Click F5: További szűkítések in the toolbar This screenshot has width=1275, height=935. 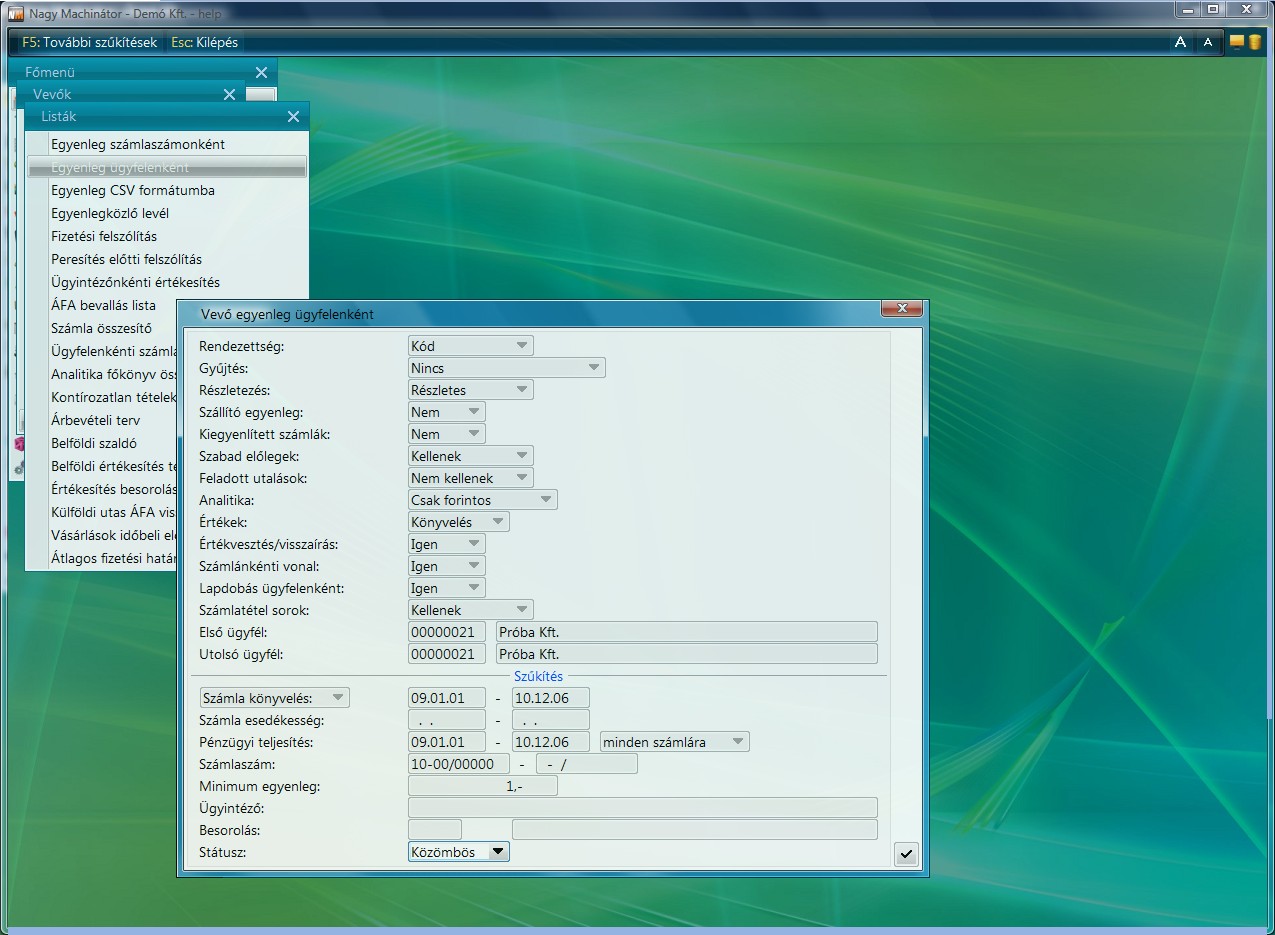89,42
